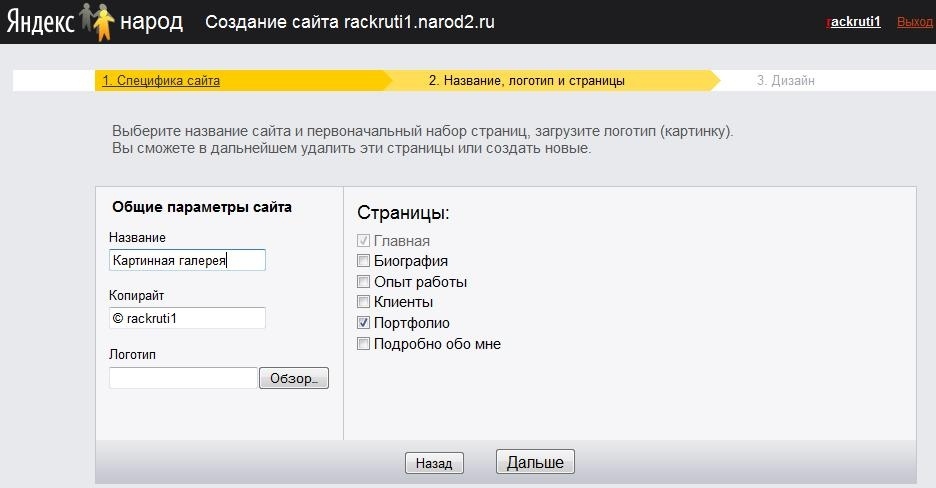This screenshot has height=488, width=936.
Task: Enable the Опыт работы page checkbox
Action: pyautogui.click(x=363, y=281)
